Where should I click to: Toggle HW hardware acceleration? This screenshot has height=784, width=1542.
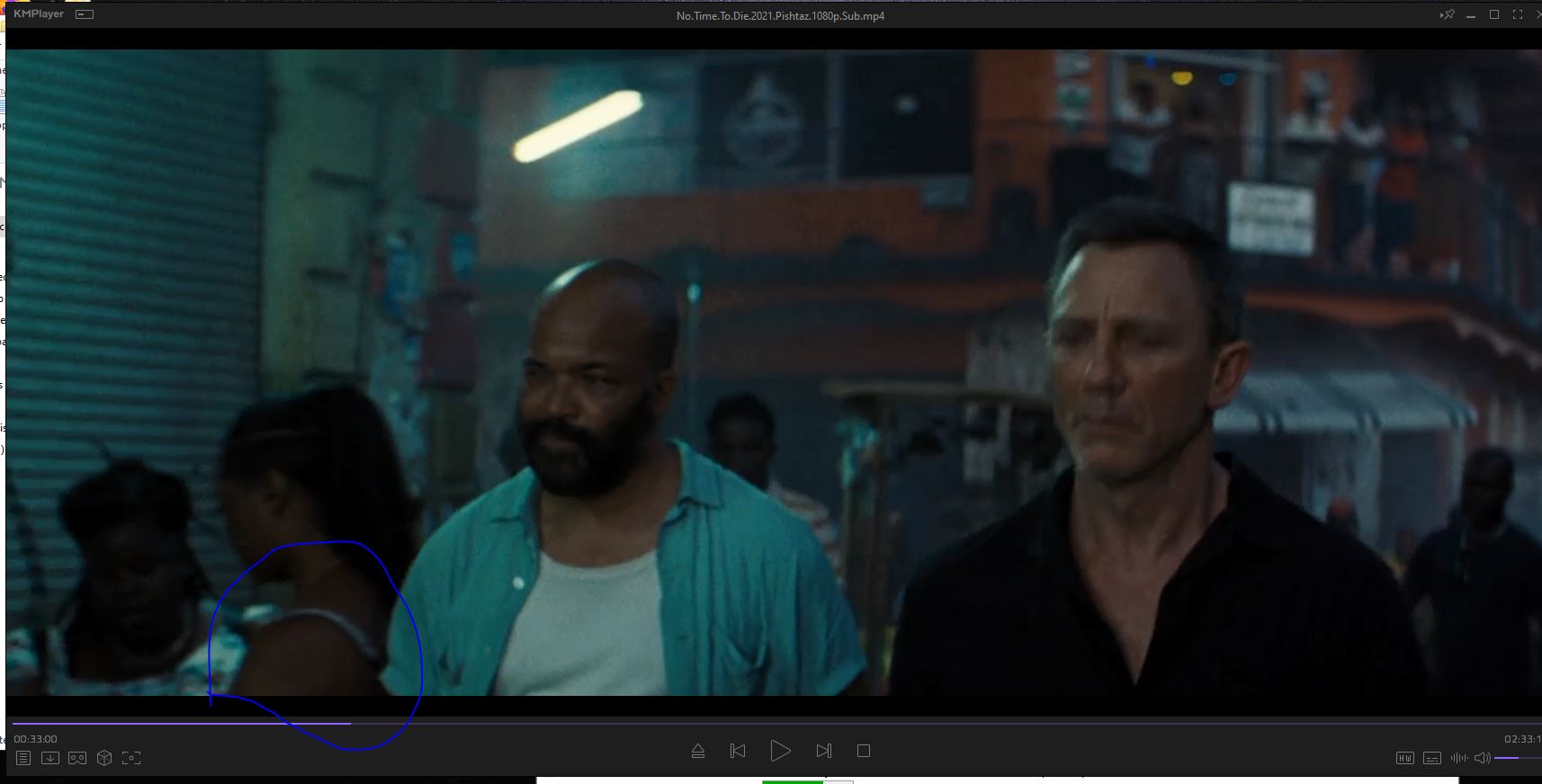tap(1404, 758)
